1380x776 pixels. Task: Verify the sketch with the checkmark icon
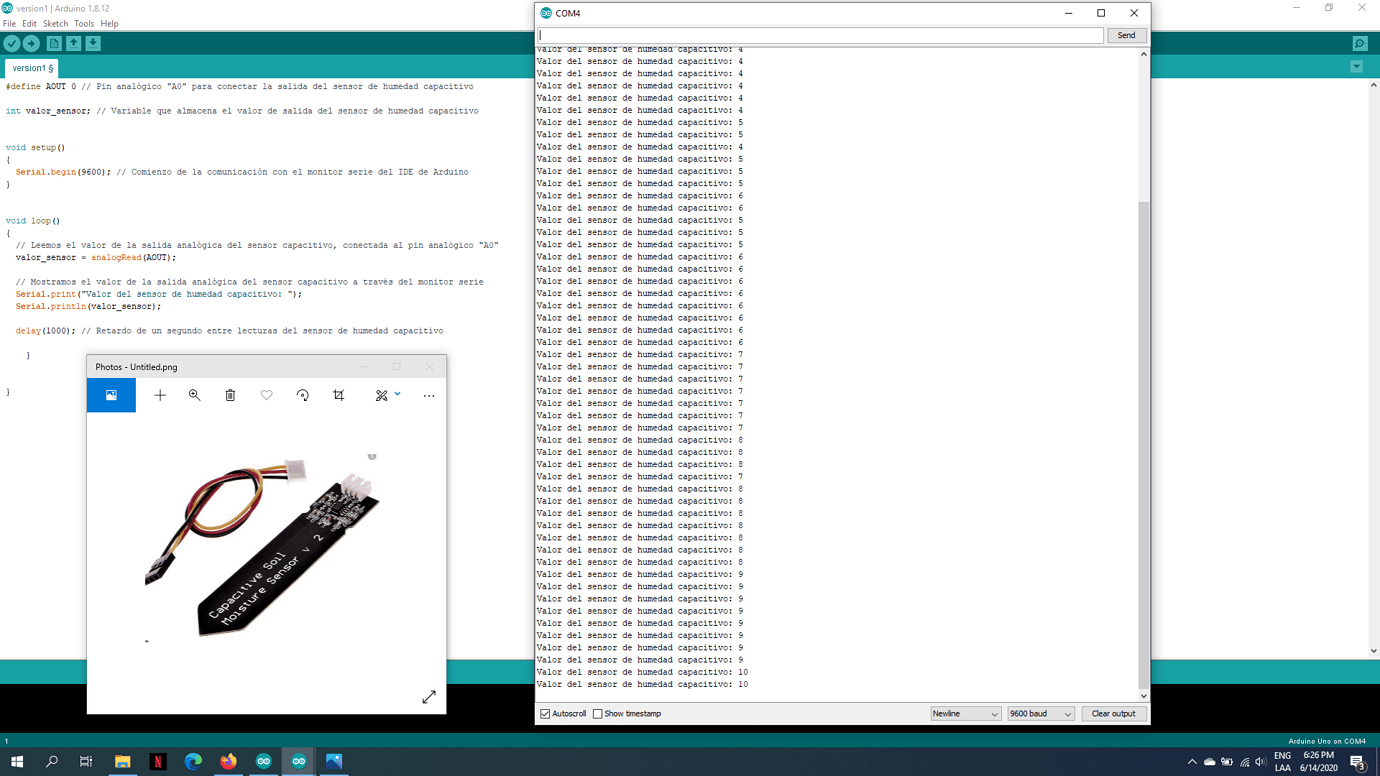click(12, 43)
